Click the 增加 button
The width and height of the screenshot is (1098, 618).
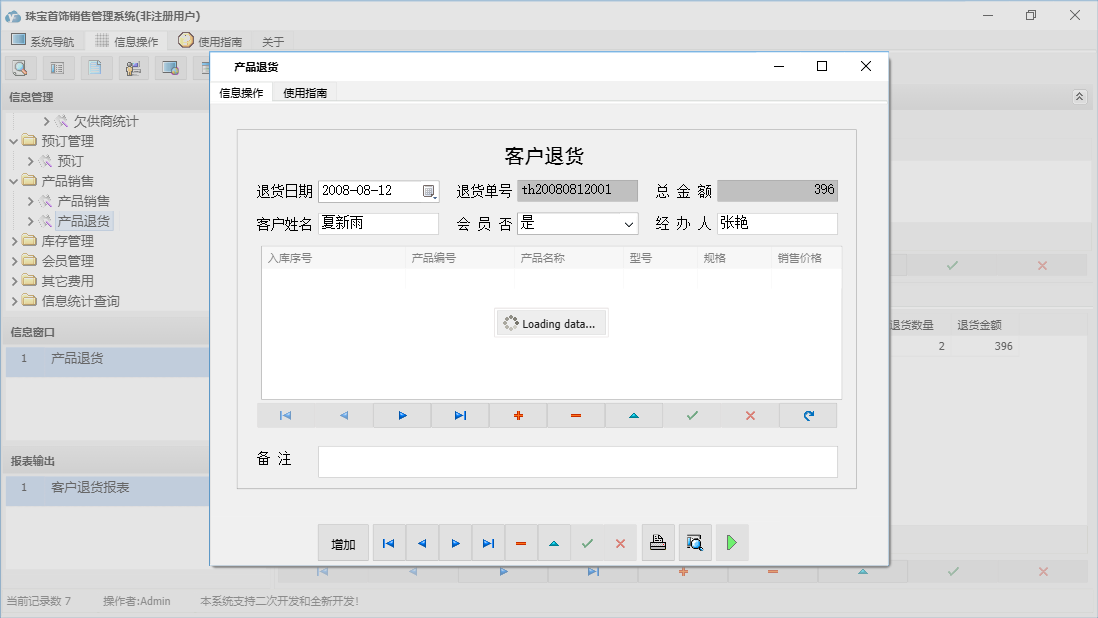(x=341, y=543)
